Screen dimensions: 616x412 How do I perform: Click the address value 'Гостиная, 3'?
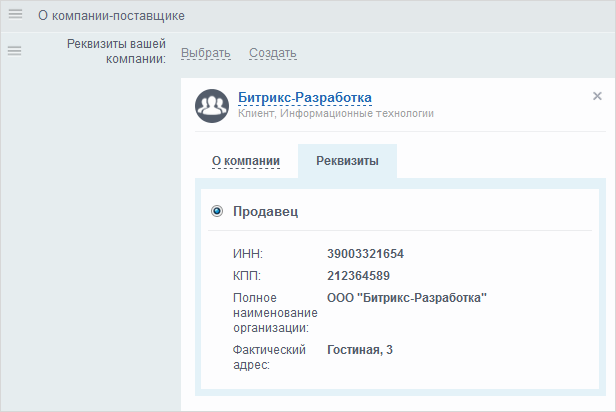[360, 350]
